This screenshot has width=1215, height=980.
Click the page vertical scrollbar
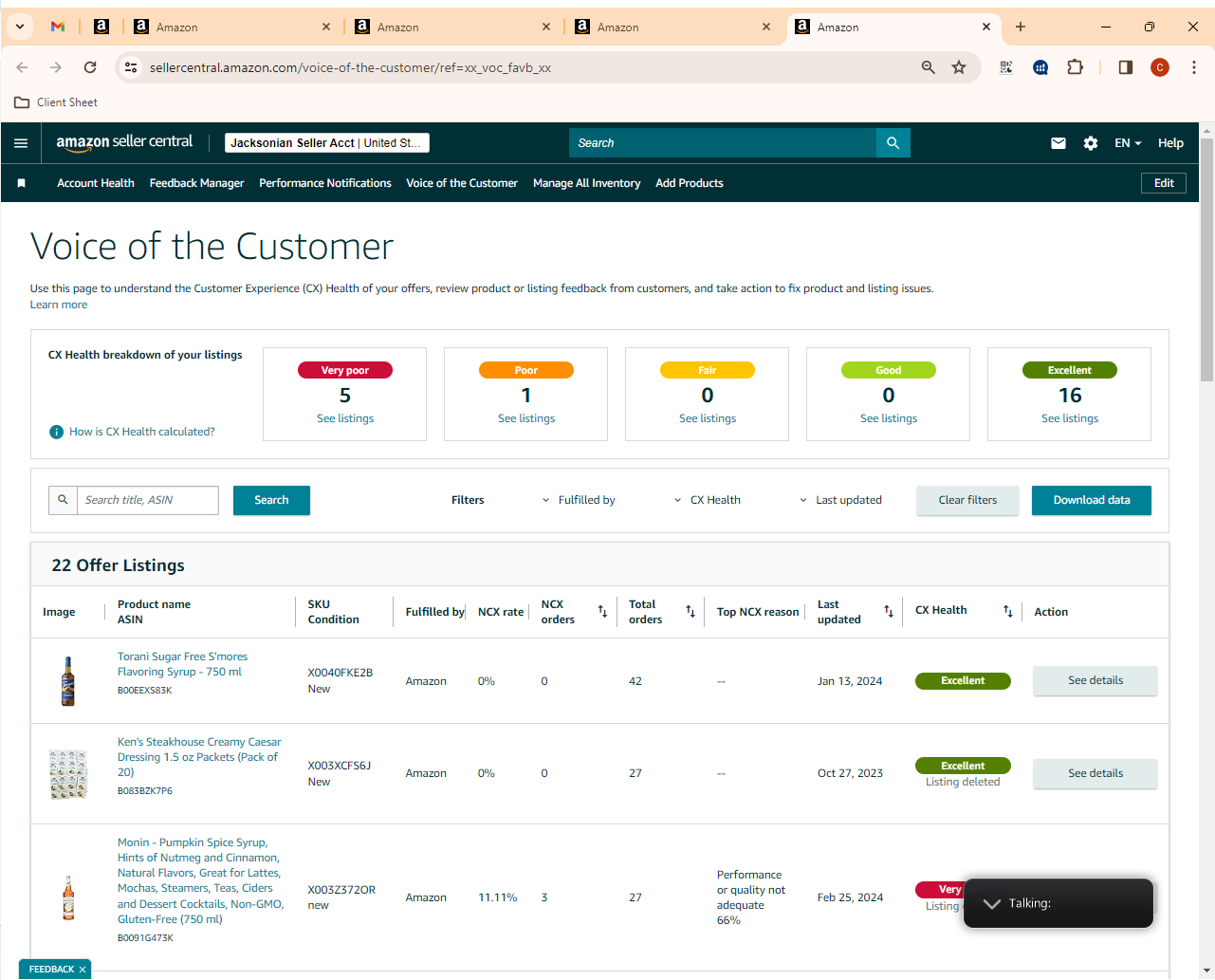pos(1206,261)
